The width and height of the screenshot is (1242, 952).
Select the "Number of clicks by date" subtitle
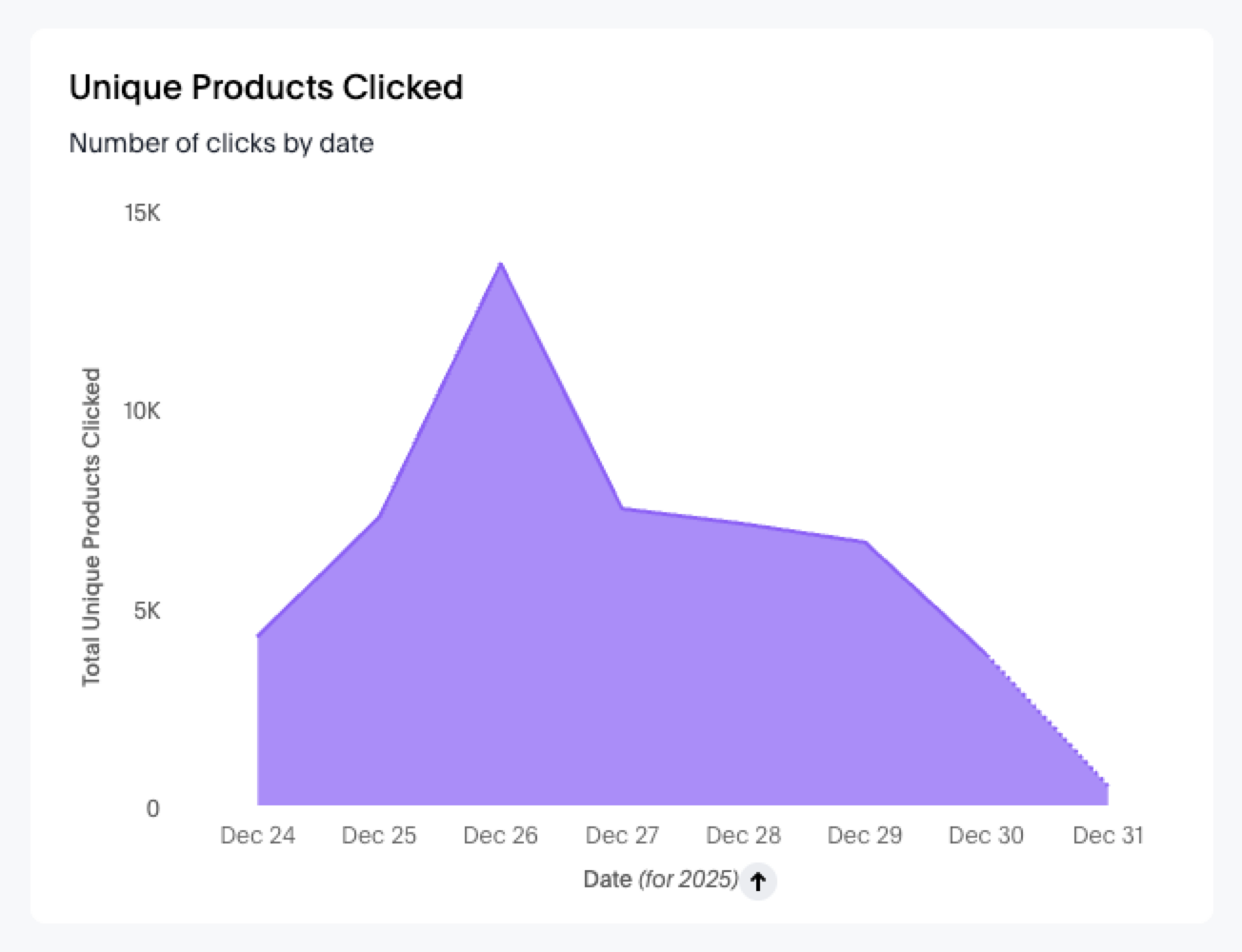coord(221,144)
